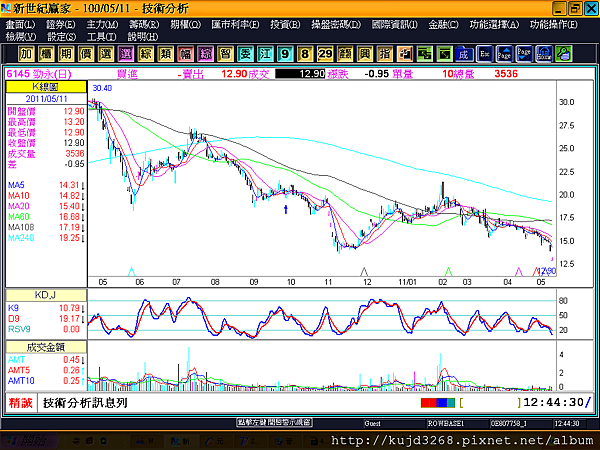600x450 pixels.
Task: Click the Page Down toolbar icon
Action: (524, 54)
